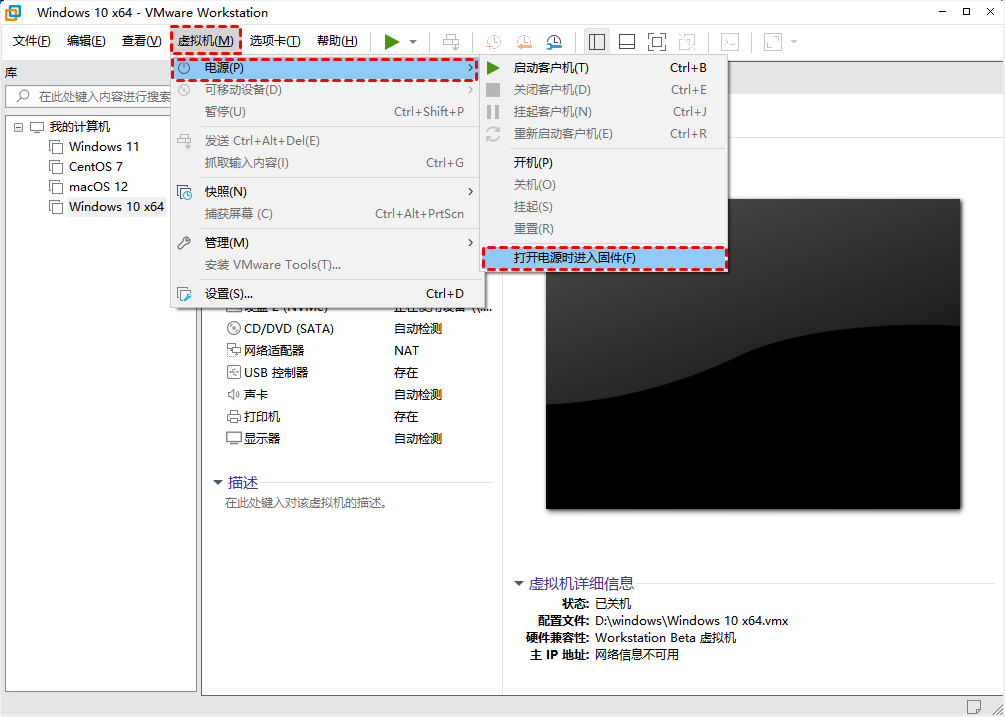Expand the 快照(N) submenu
The image size is (1005, 717).
pos(326,192)
